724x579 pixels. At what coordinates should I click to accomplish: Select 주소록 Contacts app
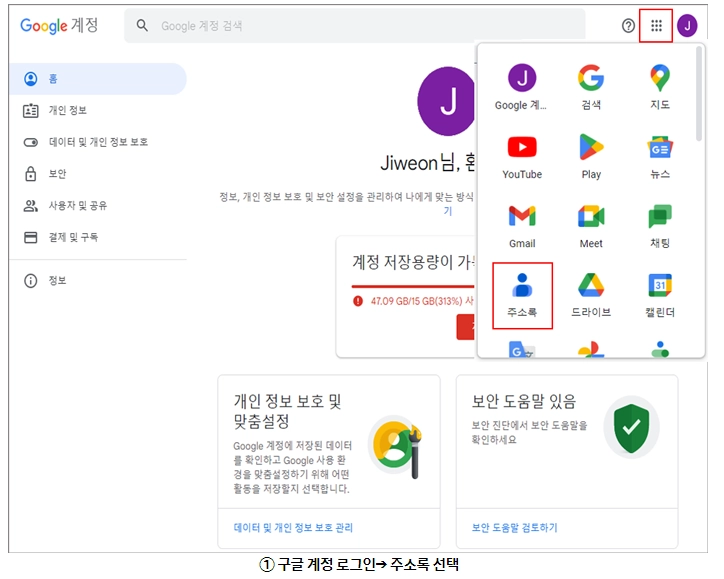pos(522,296)
